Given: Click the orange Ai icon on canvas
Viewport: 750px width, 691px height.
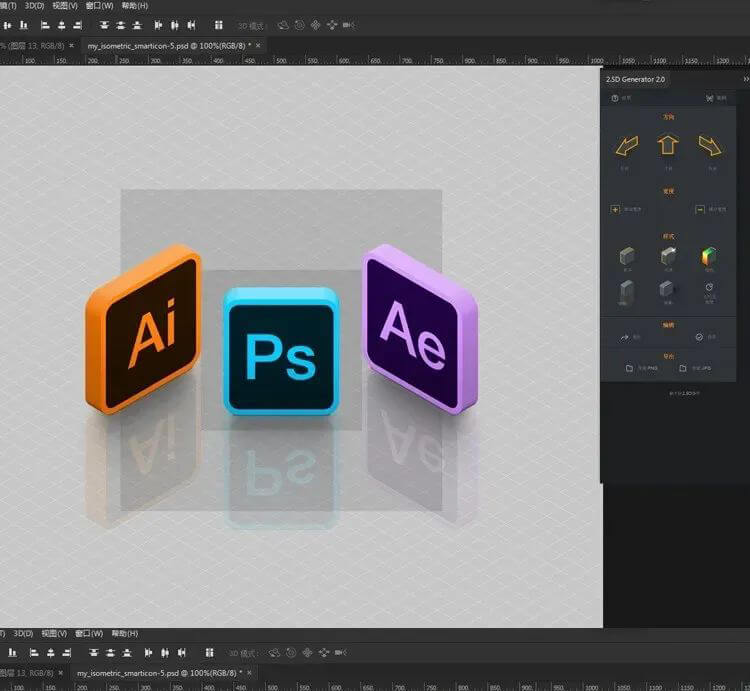Looking at the screenshot, I should (143, 332).
